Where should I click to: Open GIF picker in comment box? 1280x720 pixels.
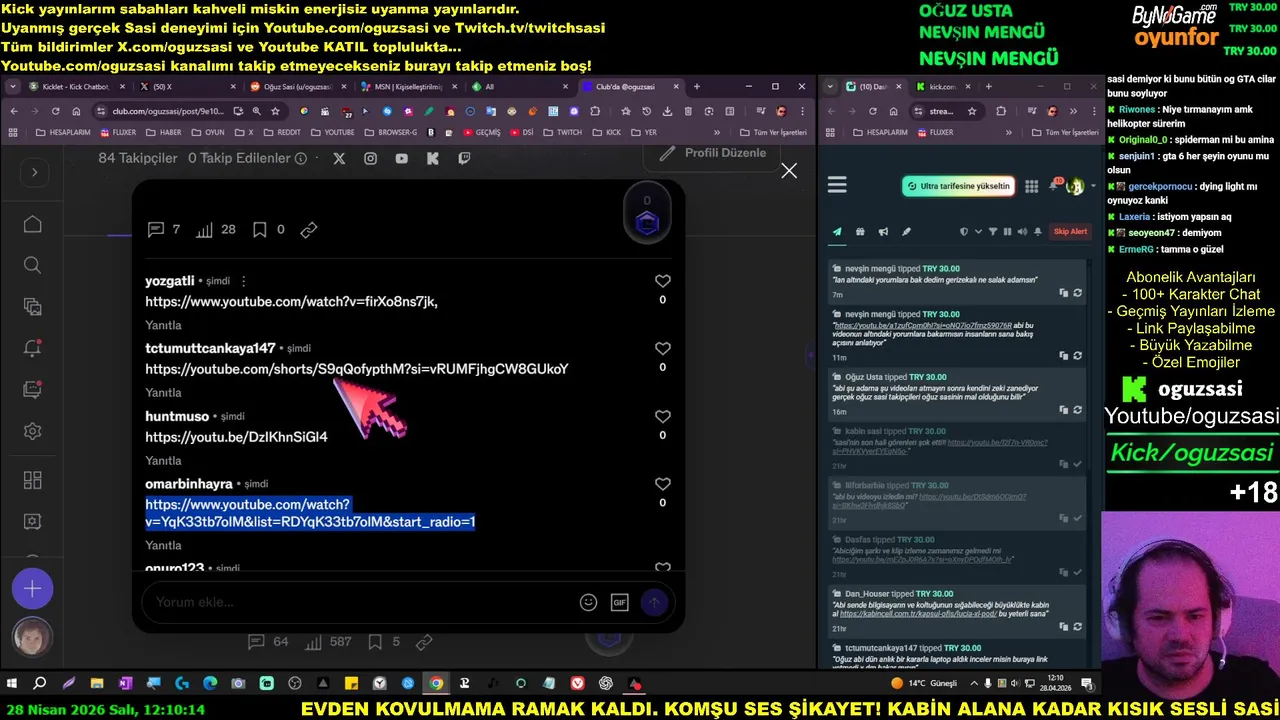pos(619,602)
